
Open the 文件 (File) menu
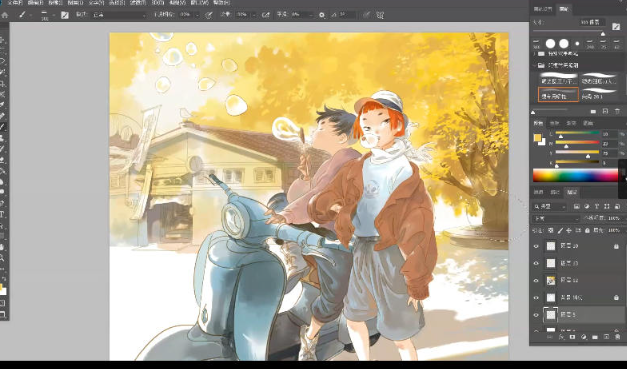14,2
